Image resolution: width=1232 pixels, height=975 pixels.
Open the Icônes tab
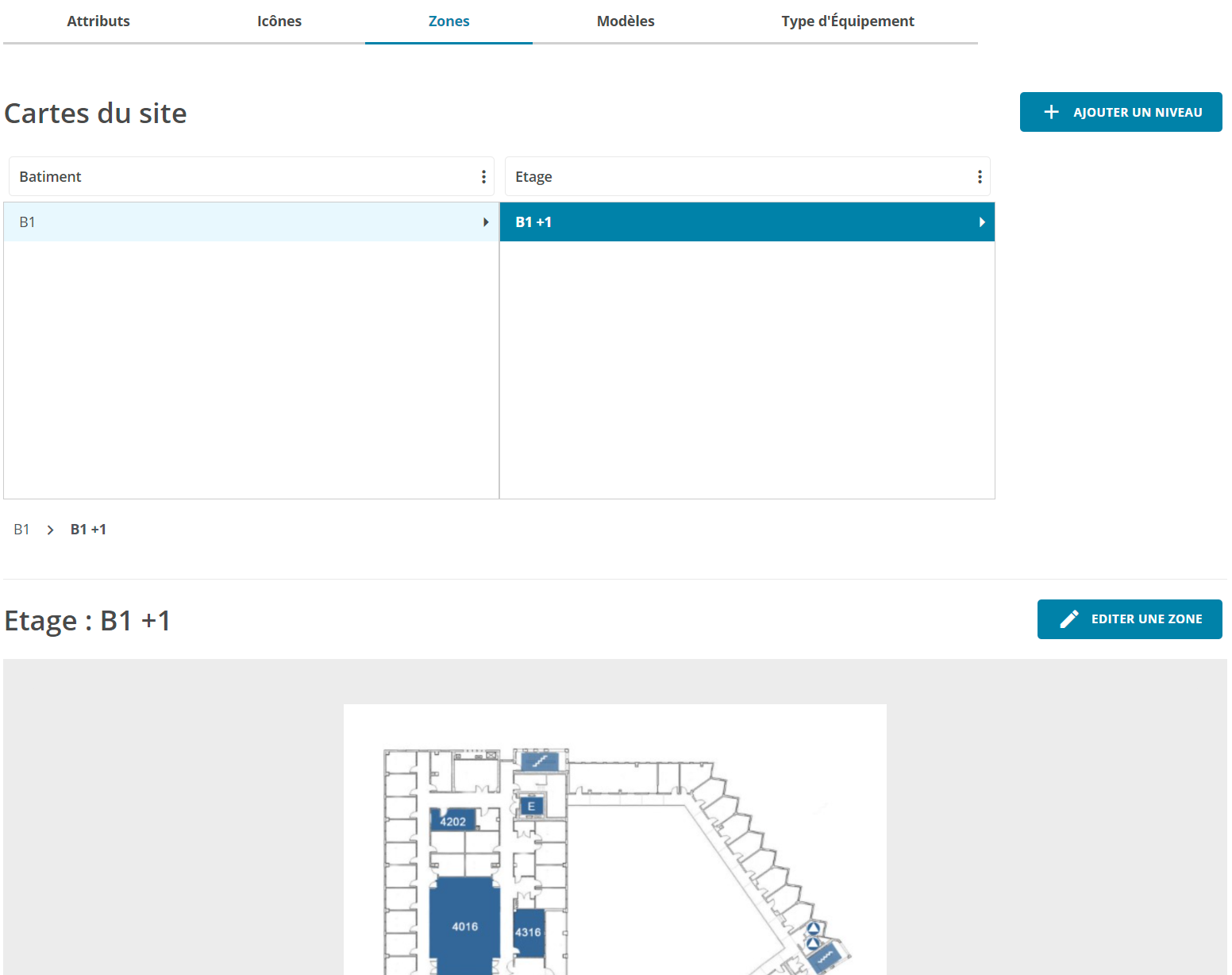[279, 21]
